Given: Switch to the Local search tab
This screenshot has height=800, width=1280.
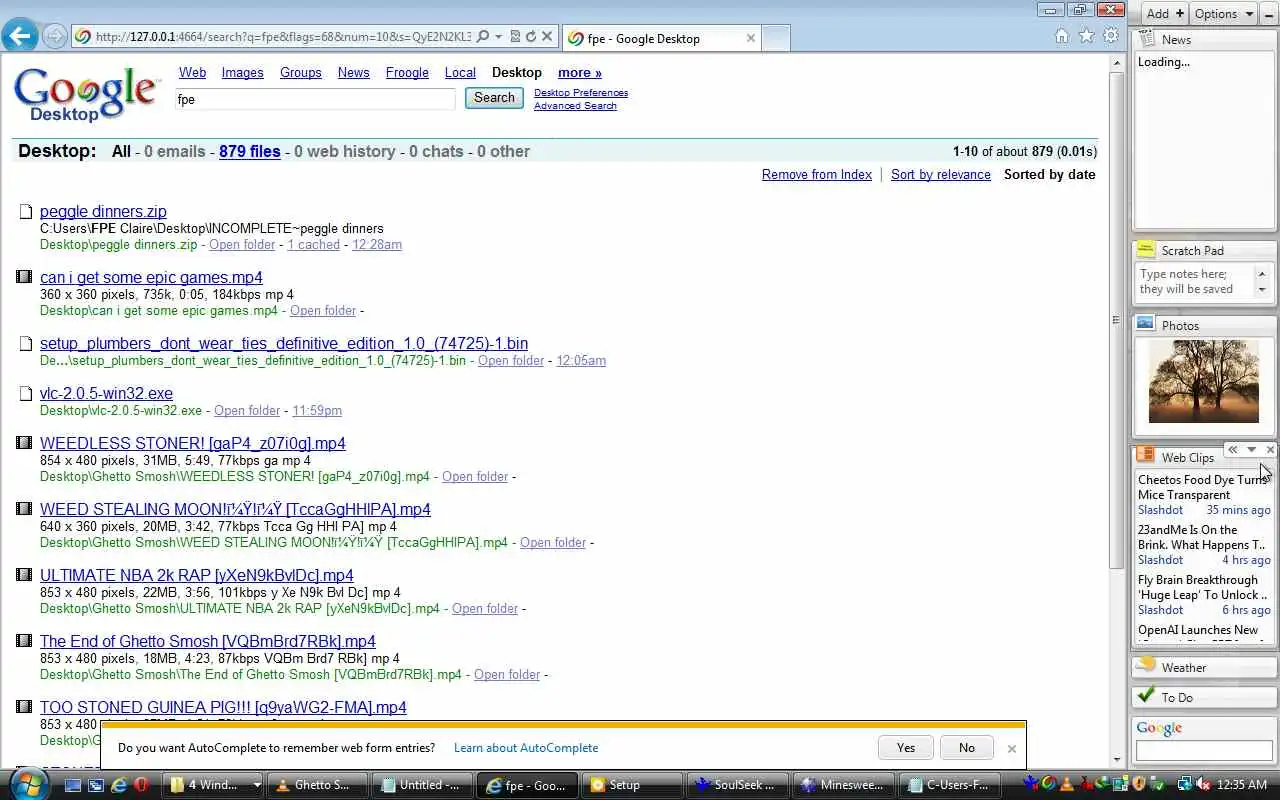Looking at the screenshot, I should click(460, 72).
